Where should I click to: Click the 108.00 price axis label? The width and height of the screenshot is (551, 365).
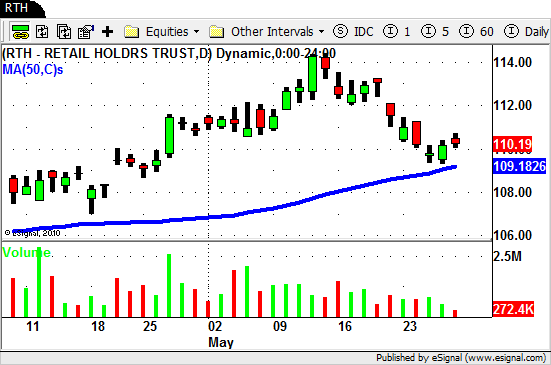point(513,192)
